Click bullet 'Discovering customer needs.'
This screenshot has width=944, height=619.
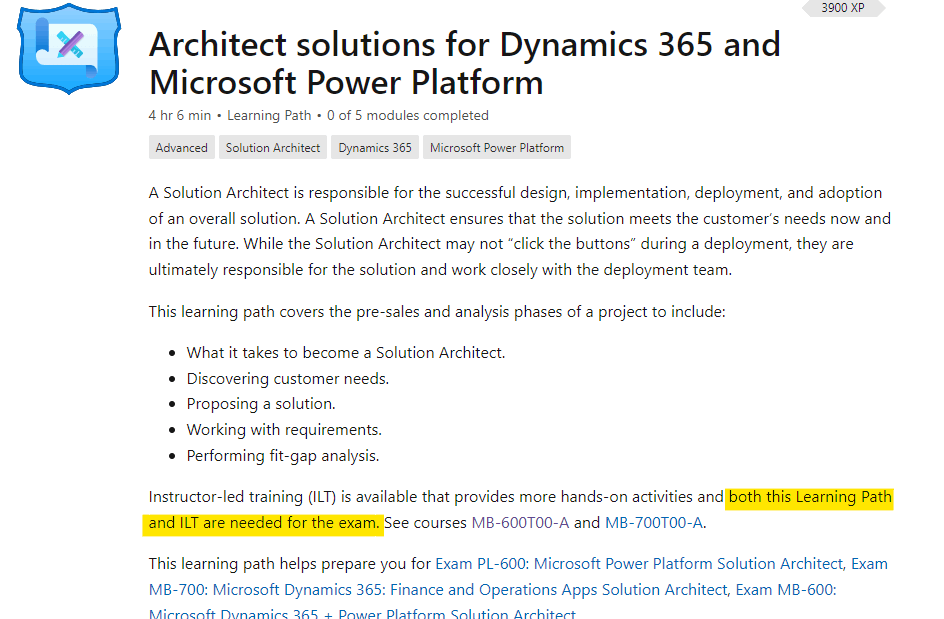point(288,379)
